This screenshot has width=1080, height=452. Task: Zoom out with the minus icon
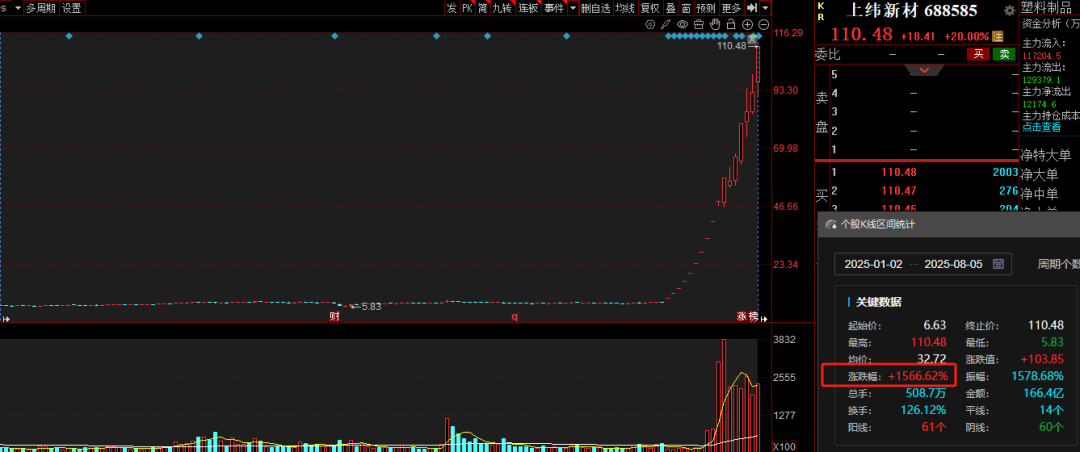(763, 24)
